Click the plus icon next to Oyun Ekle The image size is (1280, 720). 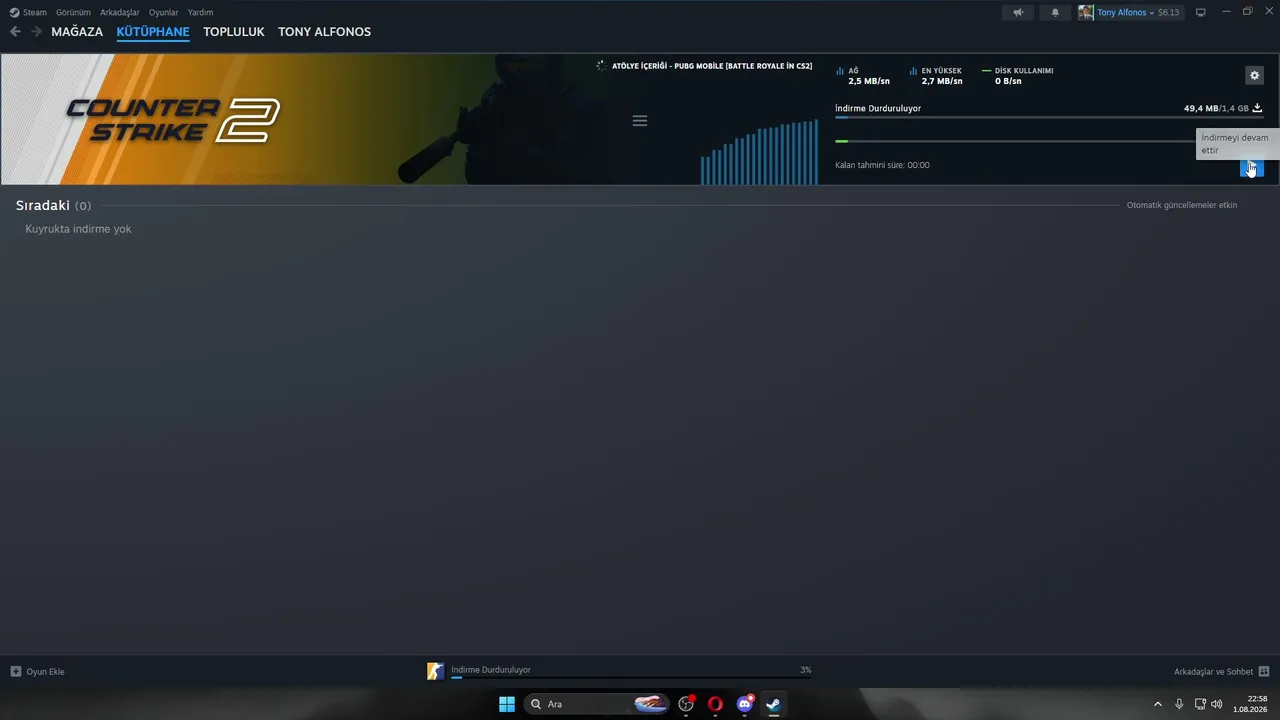[16, 671]
